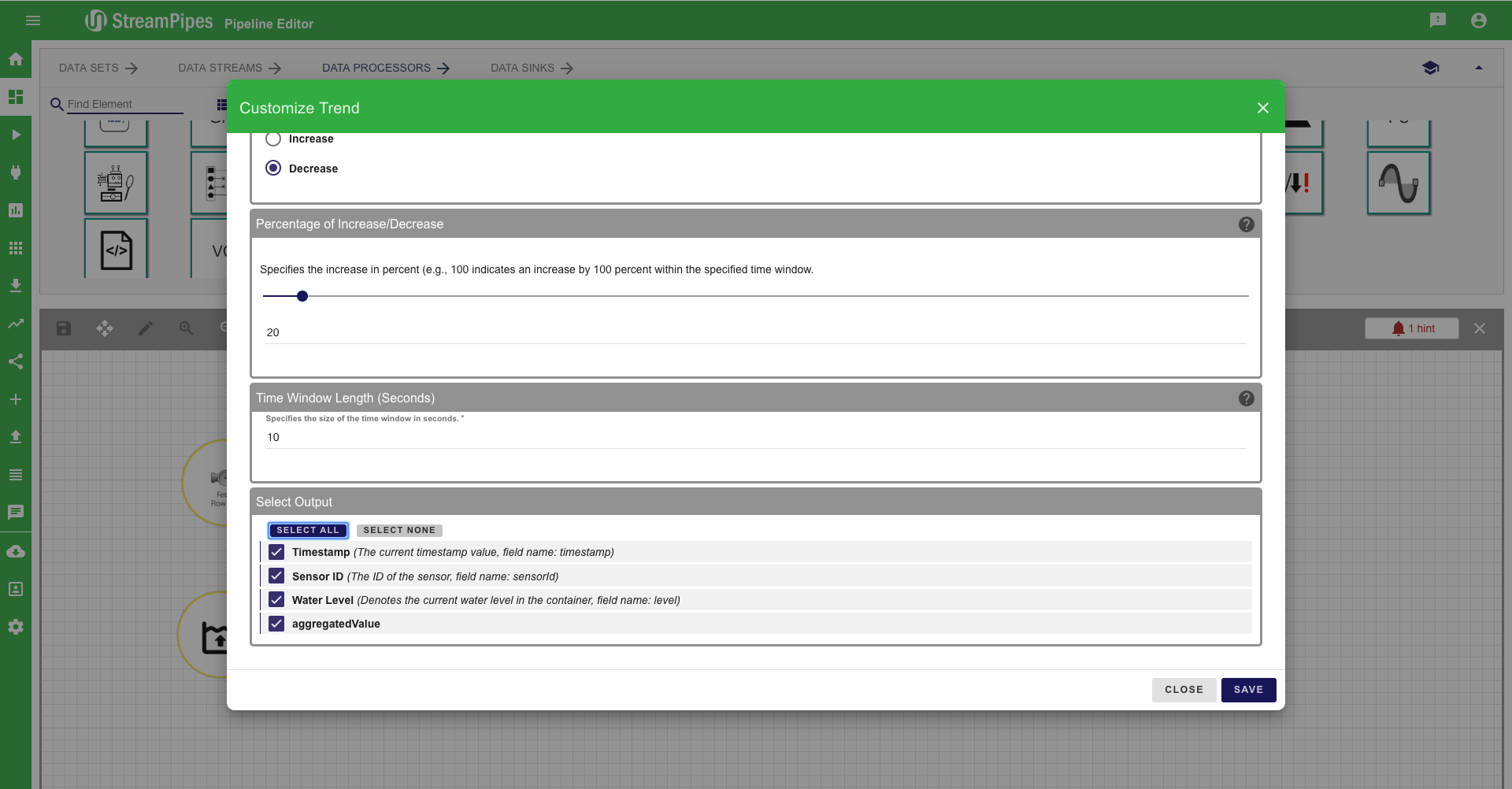The height and width of the screenshot is (789, 1512).
Task: Switch to the Data Sinks tab
Action: [532, 69]
